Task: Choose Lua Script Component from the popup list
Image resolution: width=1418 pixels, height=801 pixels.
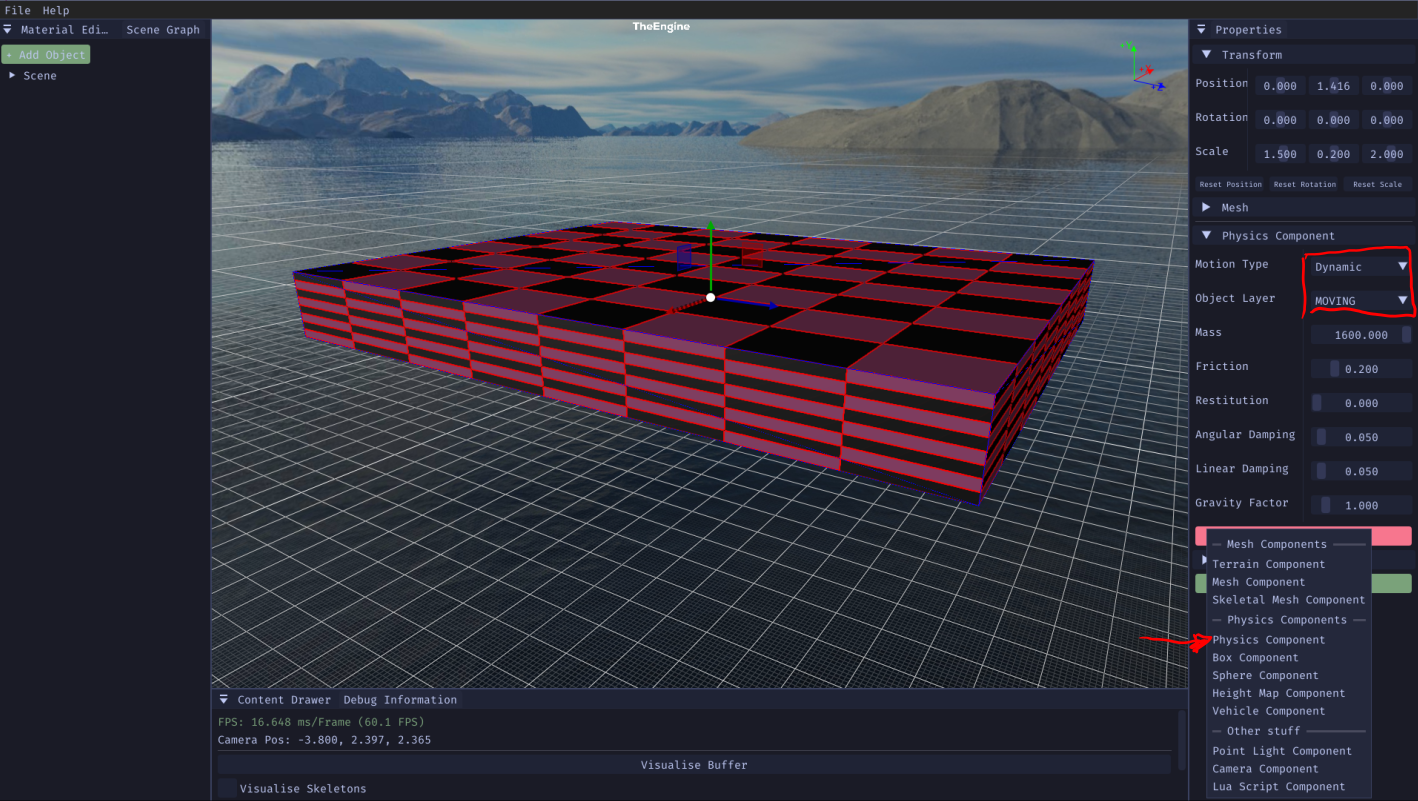Action: [1278, 787]
